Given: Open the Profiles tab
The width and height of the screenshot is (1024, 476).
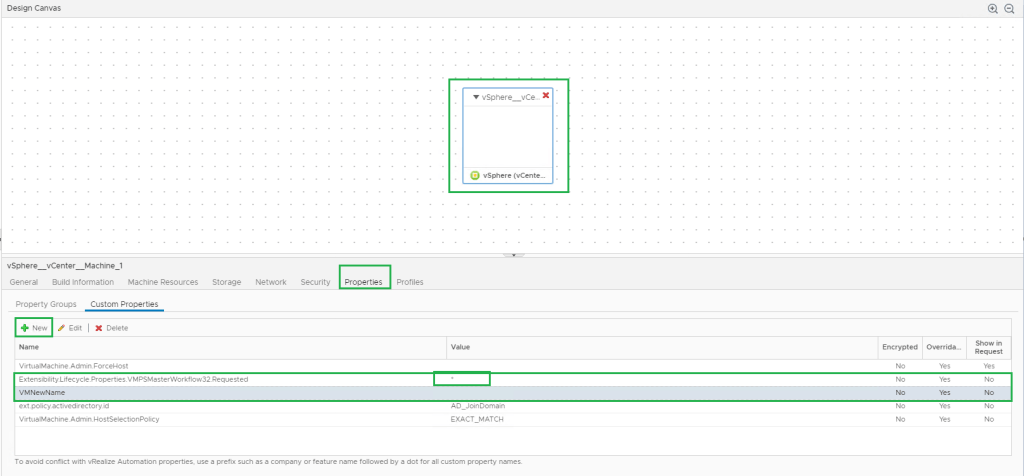Looking at the screenshot, I should pos(410,283).
